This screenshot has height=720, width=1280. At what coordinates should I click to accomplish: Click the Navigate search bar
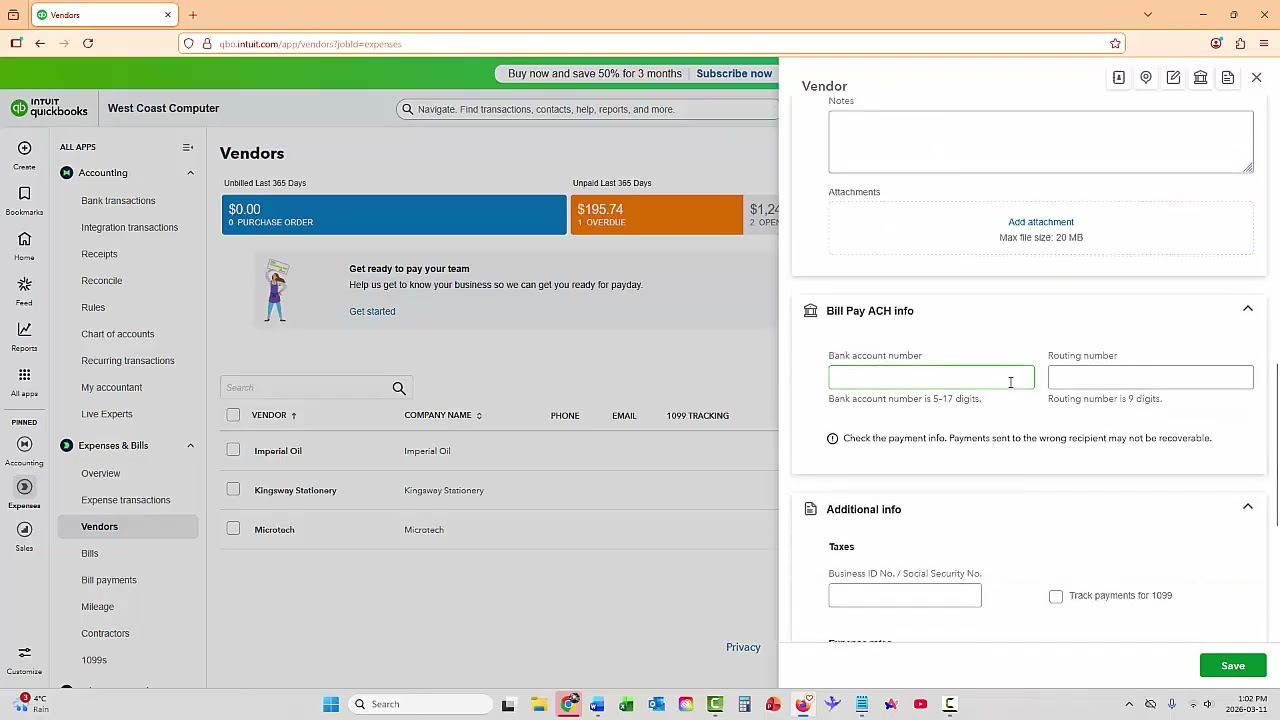(588, 109)
